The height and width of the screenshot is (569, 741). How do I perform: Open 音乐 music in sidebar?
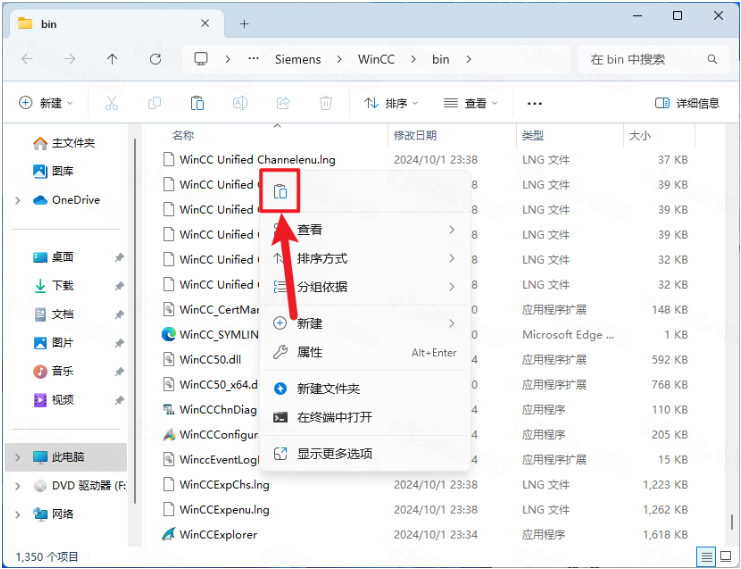(53, 371)
